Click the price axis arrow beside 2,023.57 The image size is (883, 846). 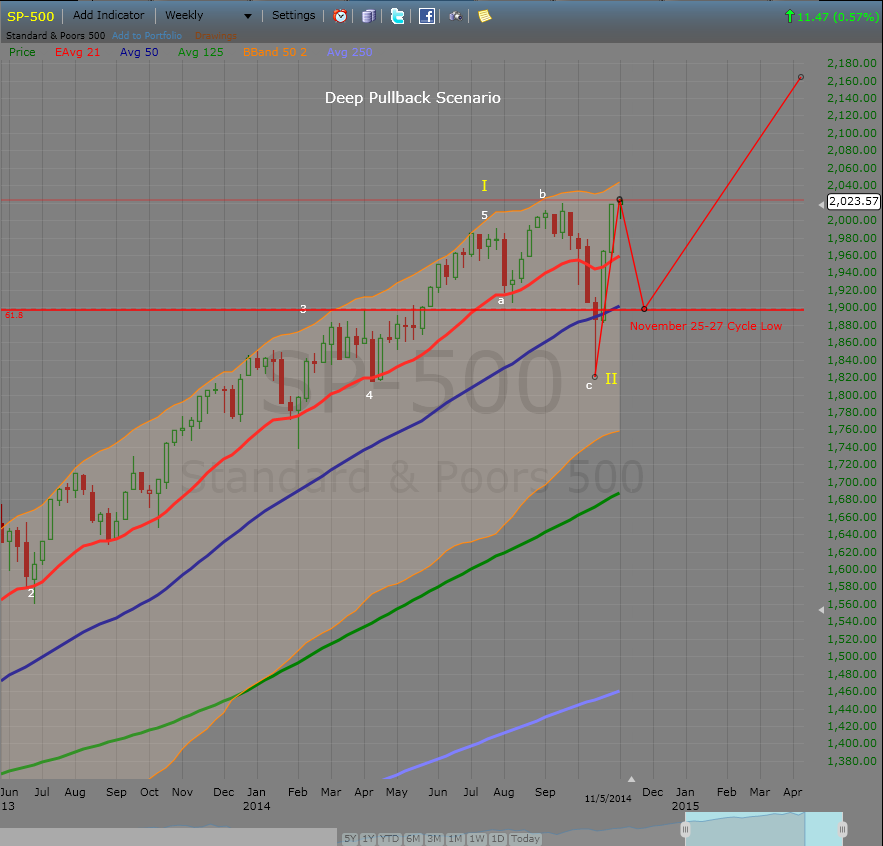coord(821,206)
